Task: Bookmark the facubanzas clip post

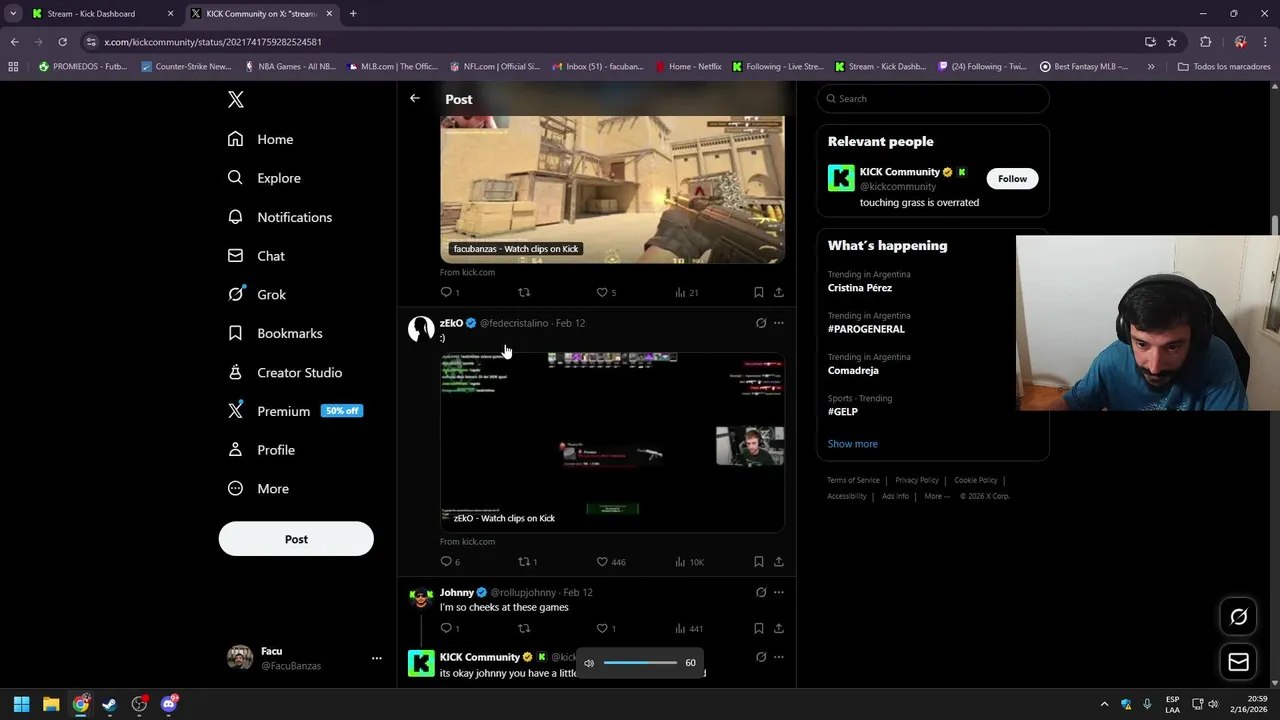Action: pos(759,292)
